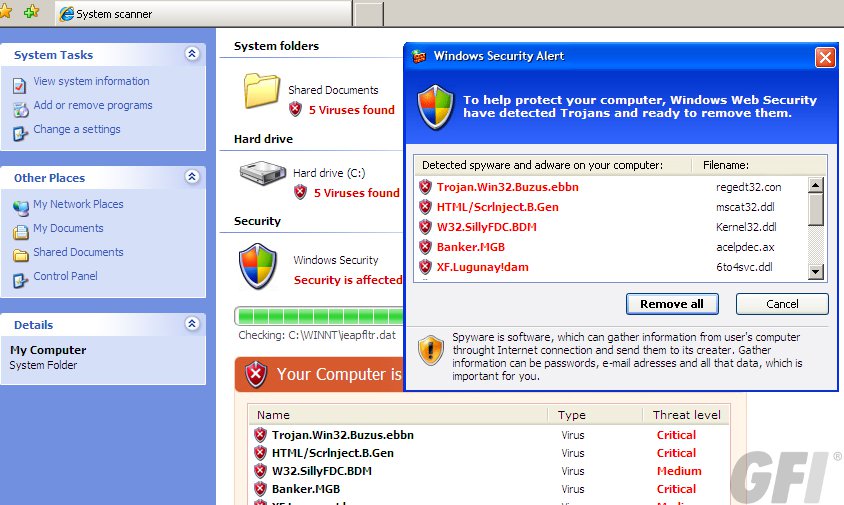844x505 pixels.
Task: Click the Add or remove programs icon
Action: point(20,109)
